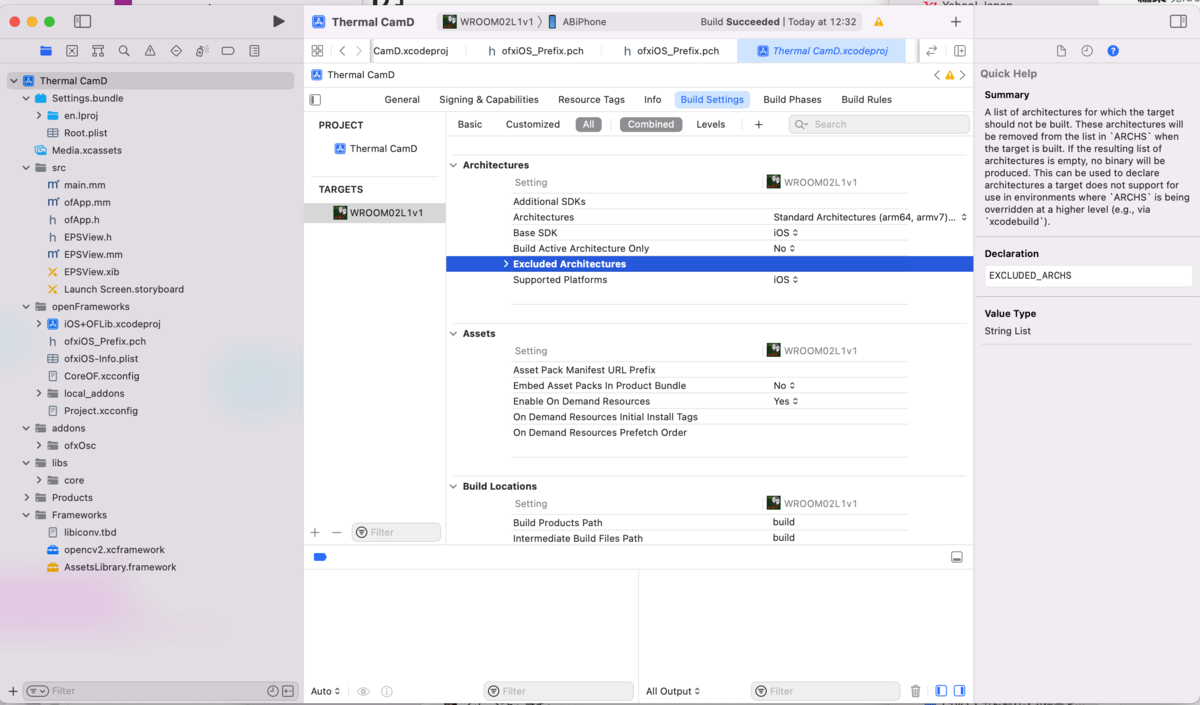Viewport: 1200px width, 705px height.
Task: Toggle the breakpoints activation marker
Action: pos(320,557)
